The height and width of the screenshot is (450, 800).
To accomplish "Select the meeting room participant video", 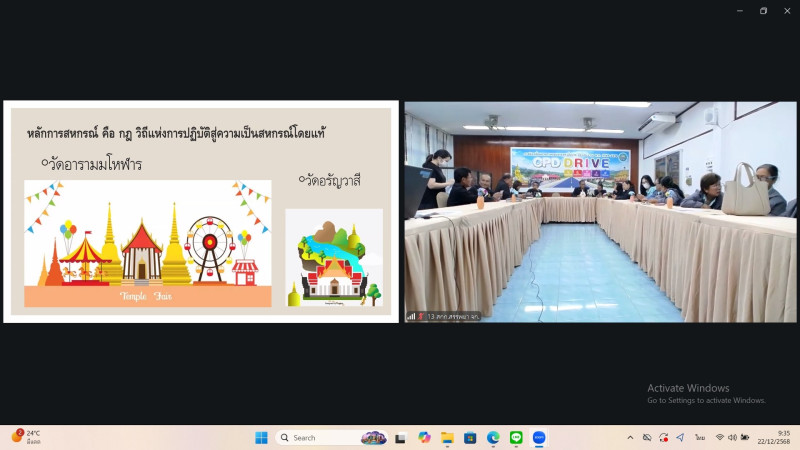I will tap(600, 211).
